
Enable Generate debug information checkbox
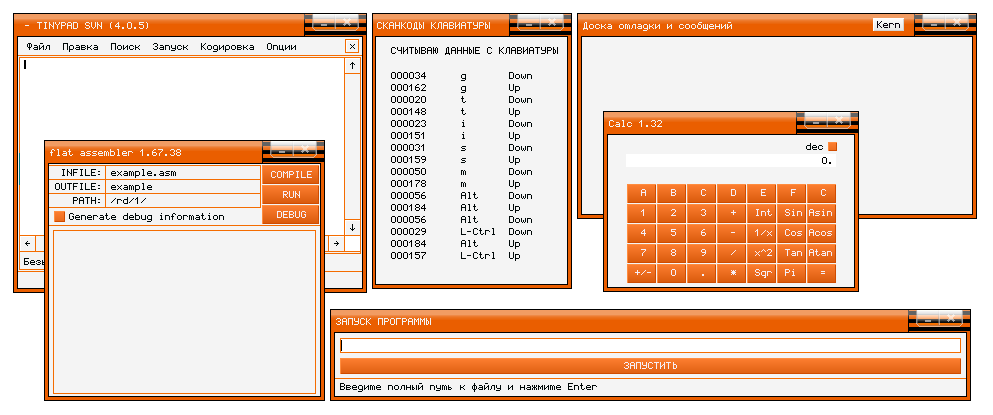(x=59, y=216)
